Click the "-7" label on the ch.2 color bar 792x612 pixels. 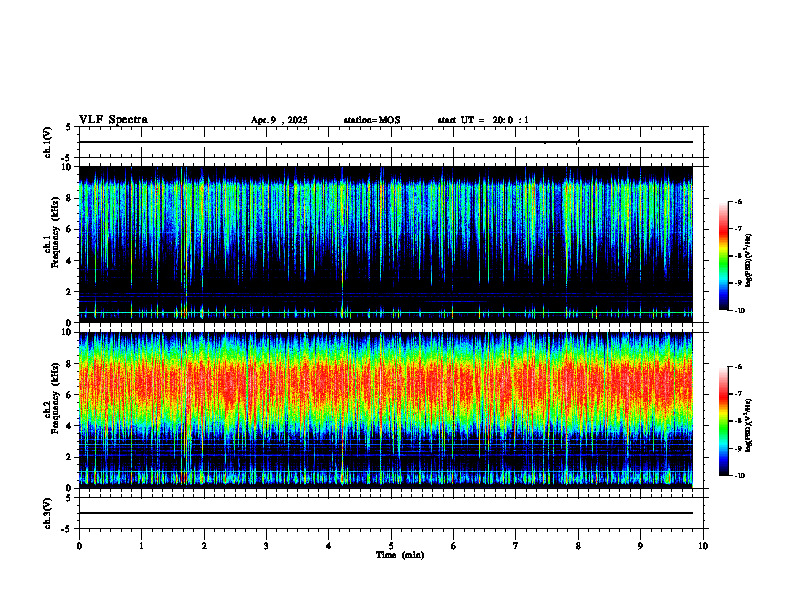pos(738,394)
